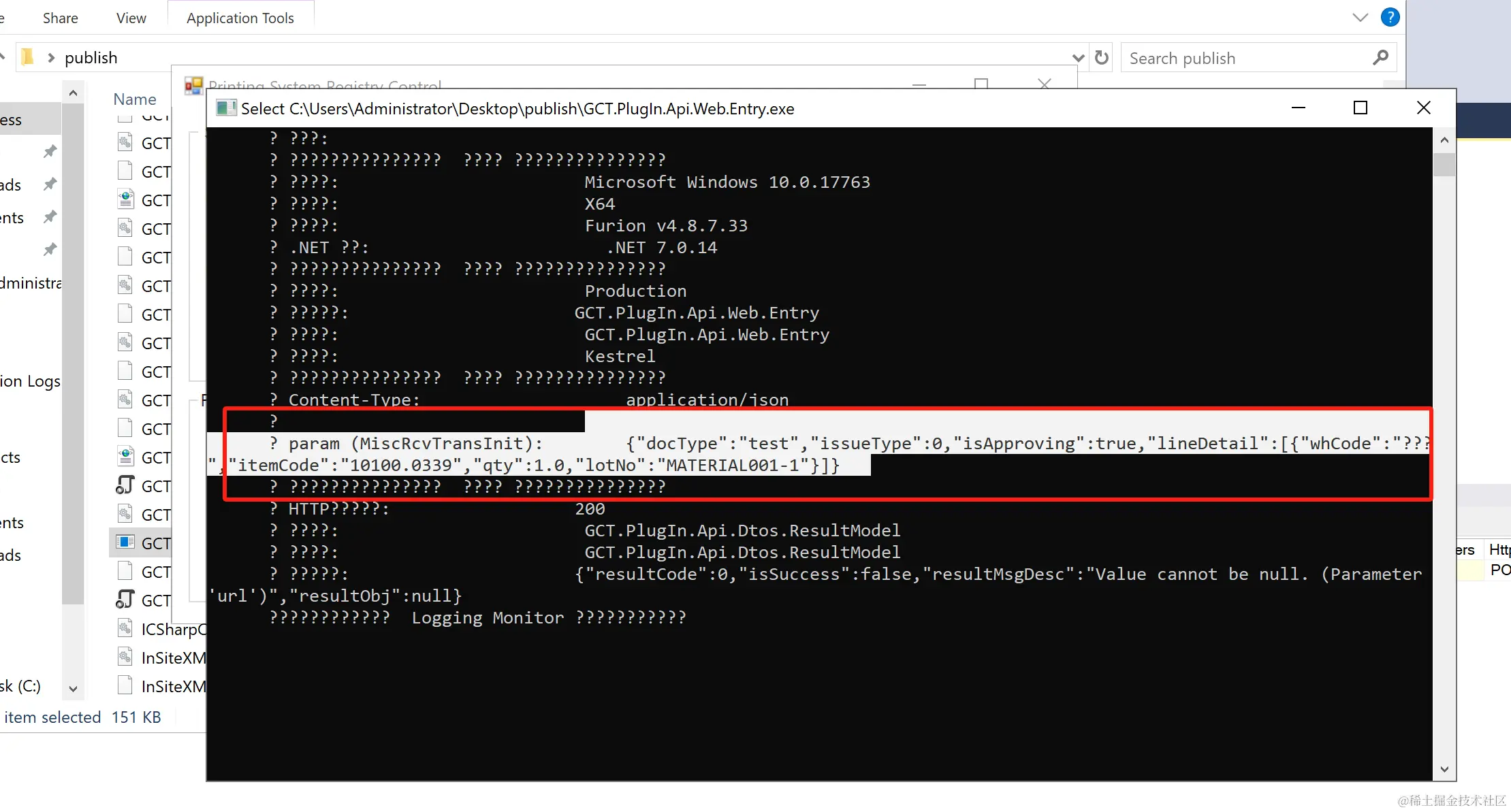Refresh the publish folder view
The height and width of the screenshot is (812, 1511).
click(1101, 58)
